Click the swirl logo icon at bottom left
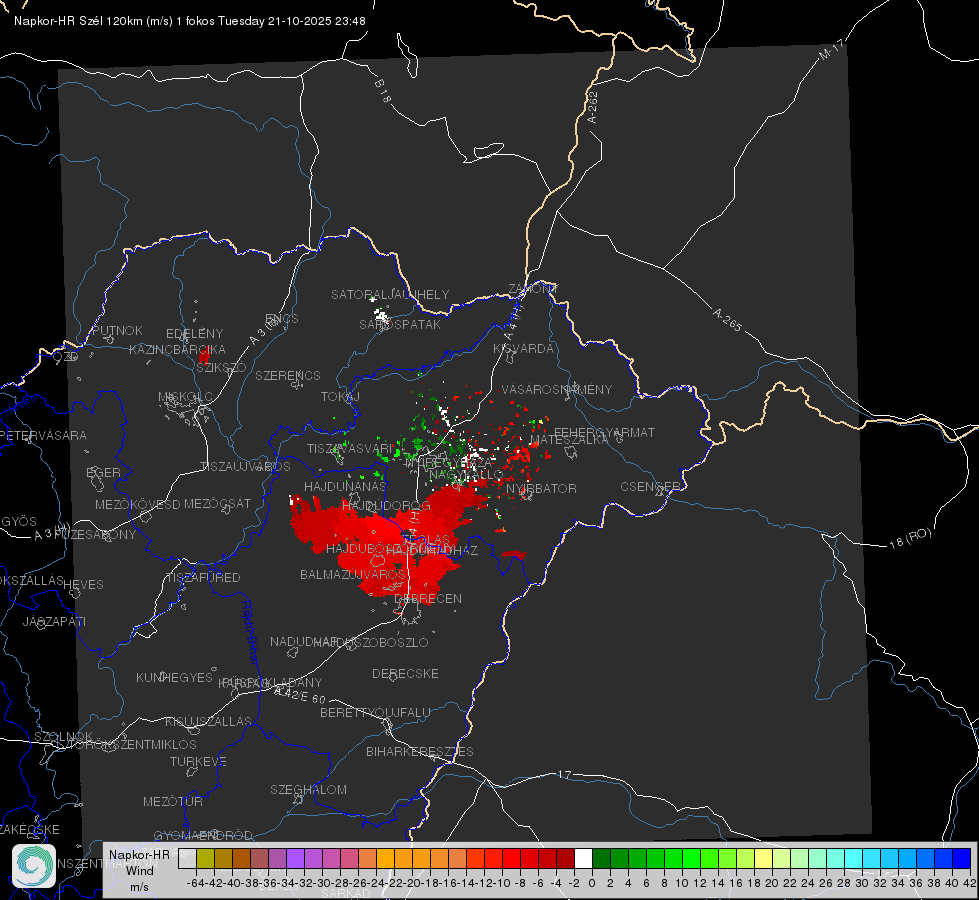Viewport: 979px width, 900px height. (x=34, y=866)
